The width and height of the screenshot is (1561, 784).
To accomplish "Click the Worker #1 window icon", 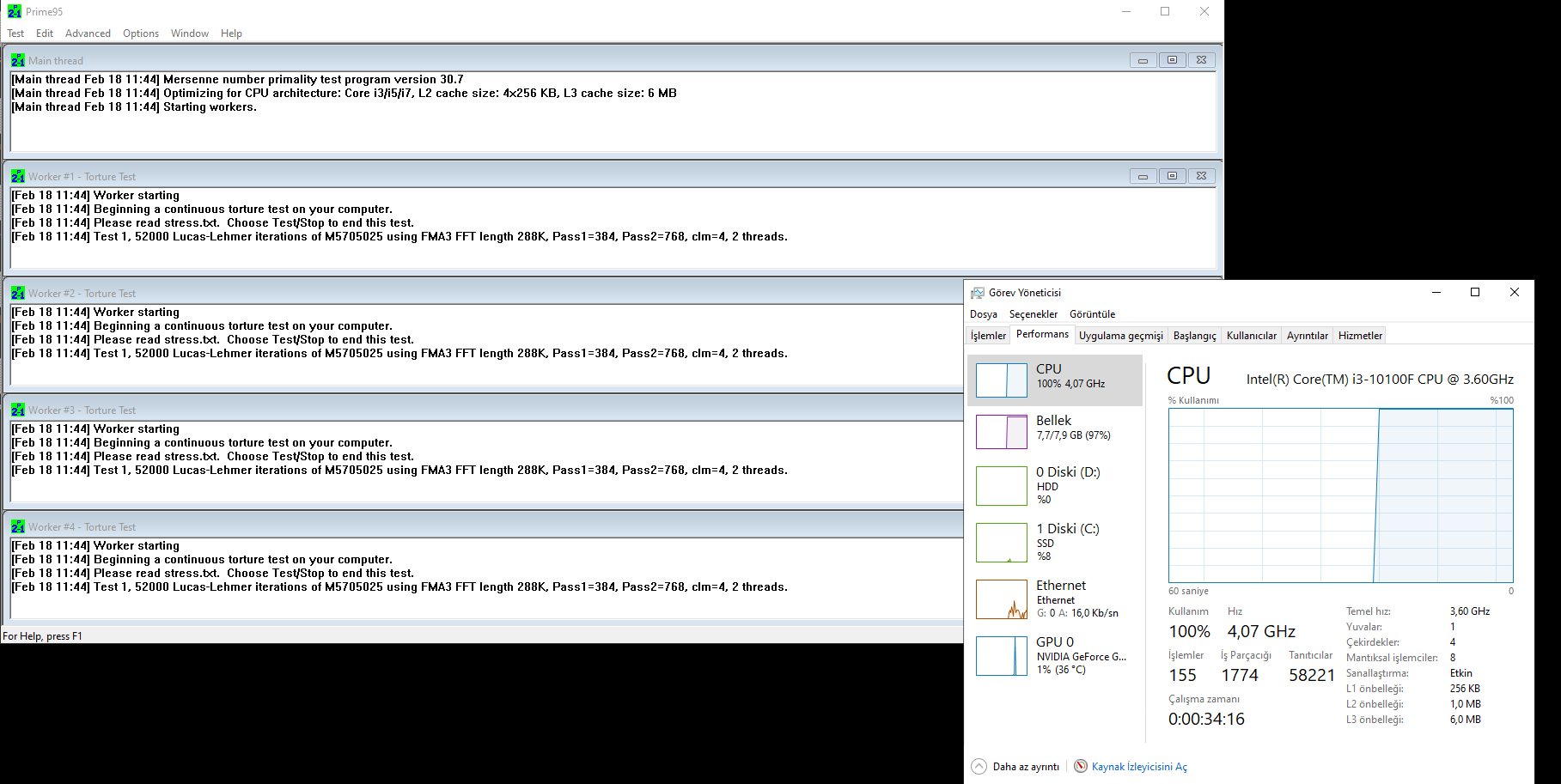I will 18,176.
